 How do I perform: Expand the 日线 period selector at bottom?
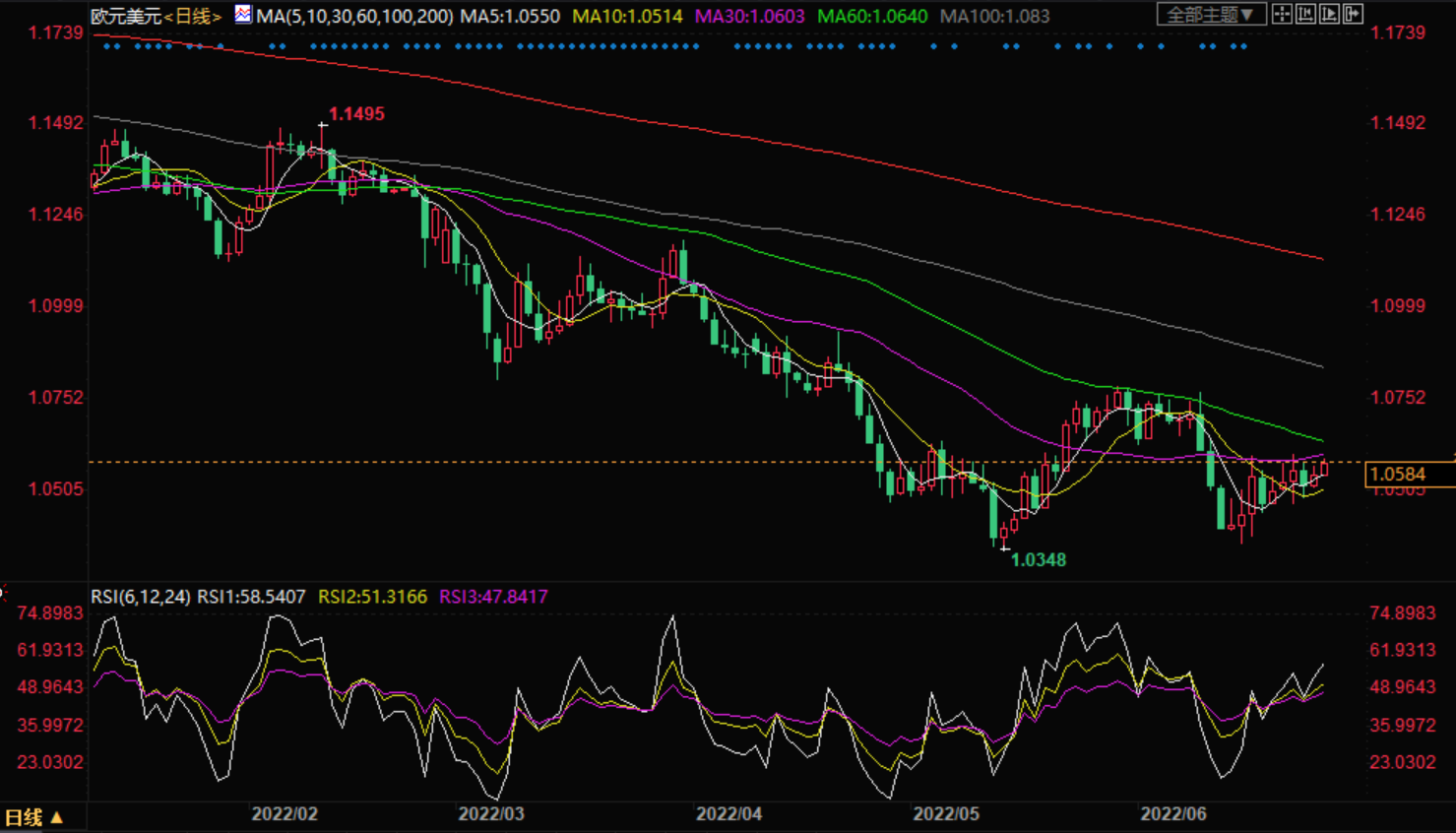(x=34, y=817)
